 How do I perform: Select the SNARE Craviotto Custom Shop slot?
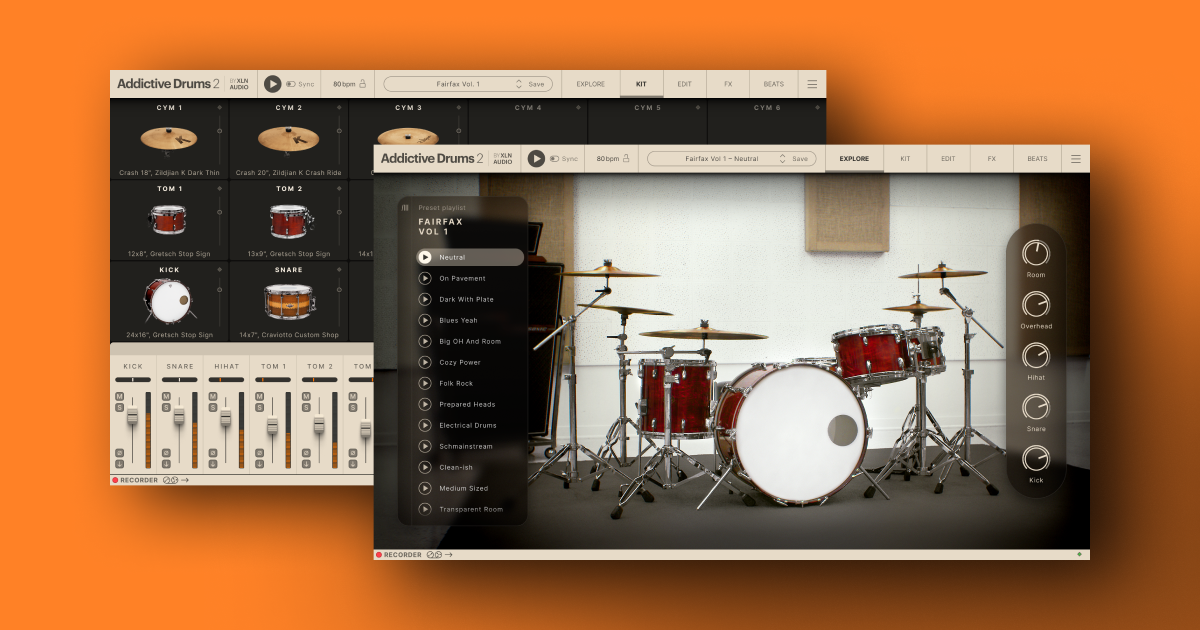click(x=289, y=302)
